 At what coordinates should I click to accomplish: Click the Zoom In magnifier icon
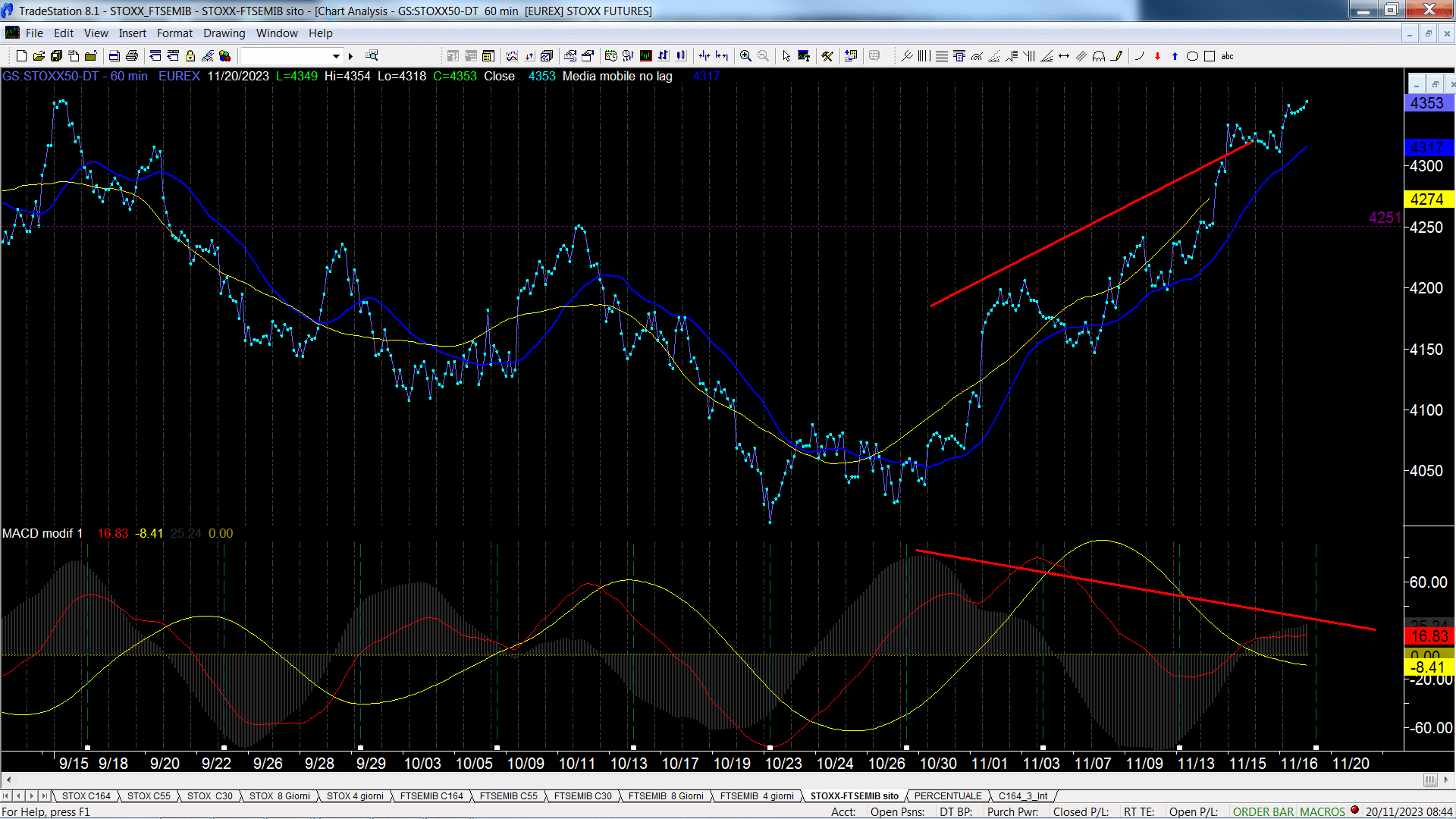[x=745, y=56]
